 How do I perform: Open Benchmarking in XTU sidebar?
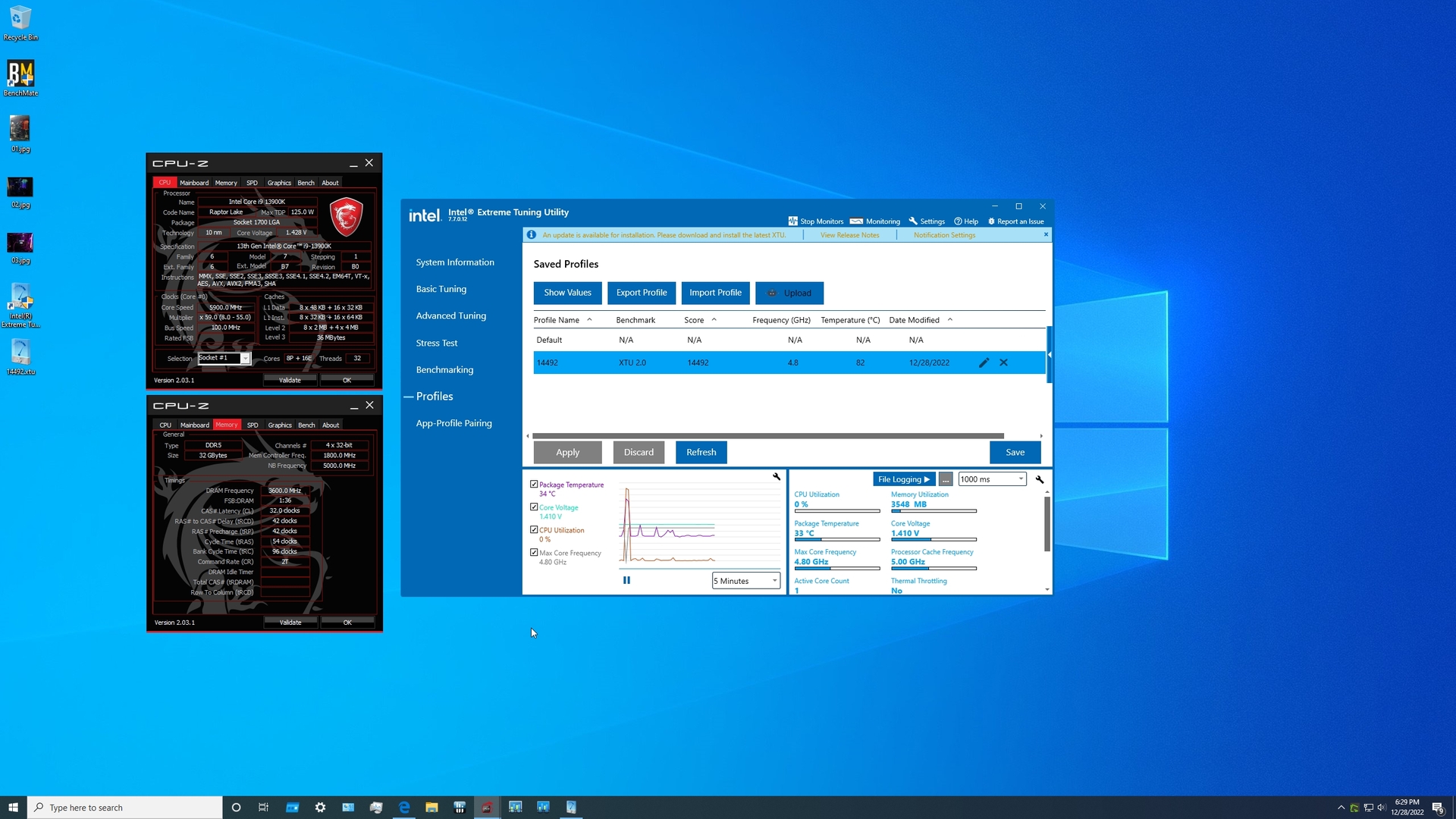click(444, 370)
